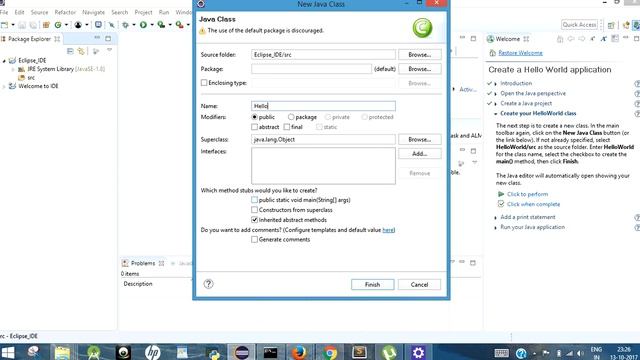Click the Quick Access search box

point(579,25)
